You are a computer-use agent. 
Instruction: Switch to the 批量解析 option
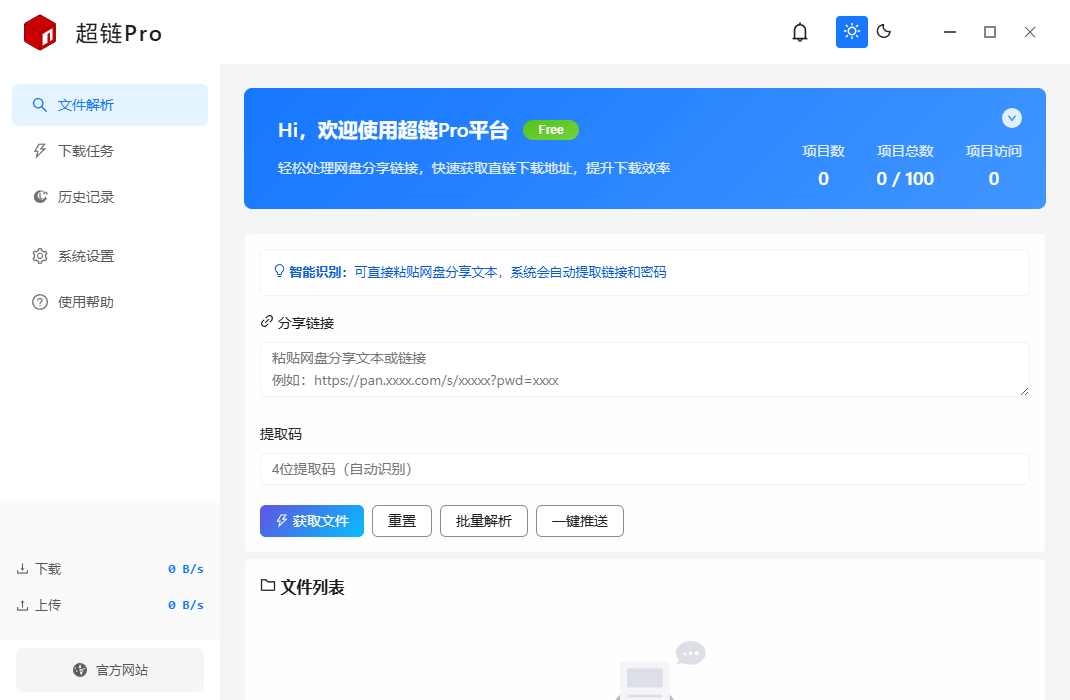483,520
